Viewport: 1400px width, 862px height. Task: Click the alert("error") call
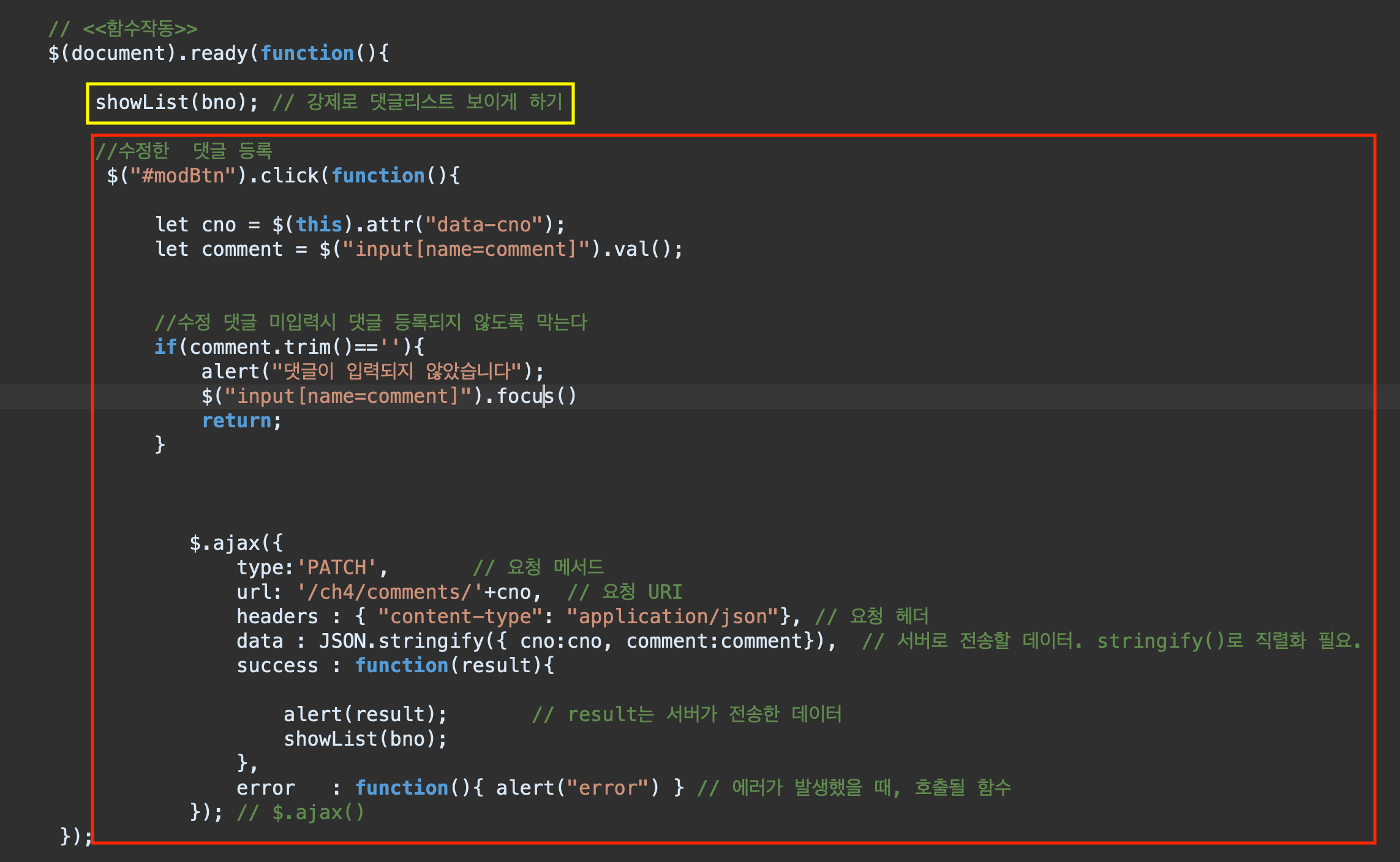[577, 788]
